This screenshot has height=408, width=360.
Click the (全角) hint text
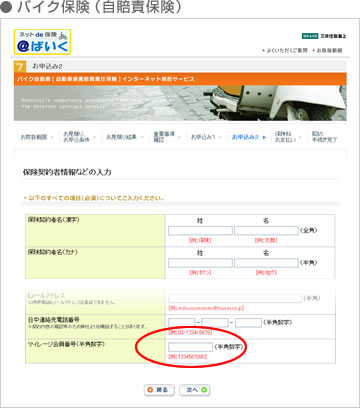tap(308, 230)
